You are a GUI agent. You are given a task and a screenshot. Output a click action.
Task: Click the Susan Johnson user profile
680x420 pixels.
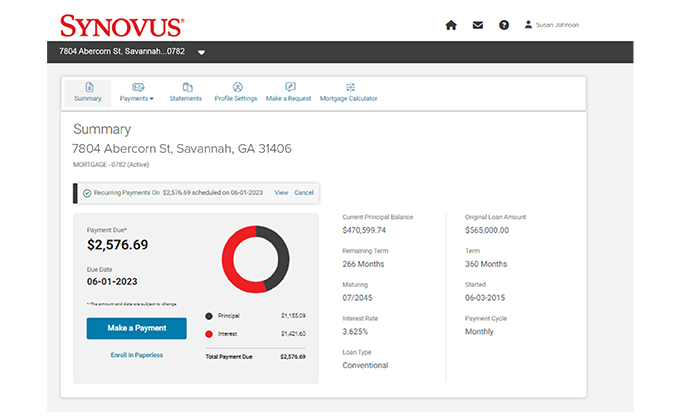(551, 25)
